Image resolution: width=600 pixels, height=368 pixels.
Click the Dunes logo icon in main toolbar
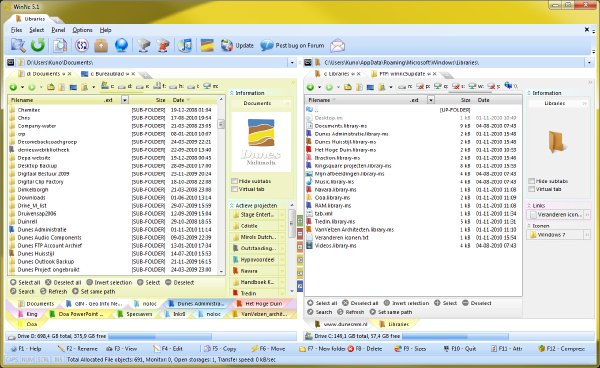(x=207, y=45)
